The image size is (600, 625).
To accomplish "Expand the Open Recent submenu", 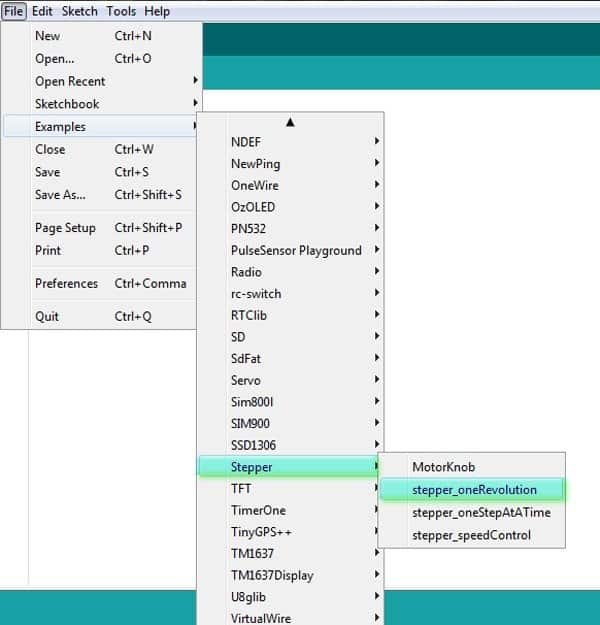I will (100, 81).
